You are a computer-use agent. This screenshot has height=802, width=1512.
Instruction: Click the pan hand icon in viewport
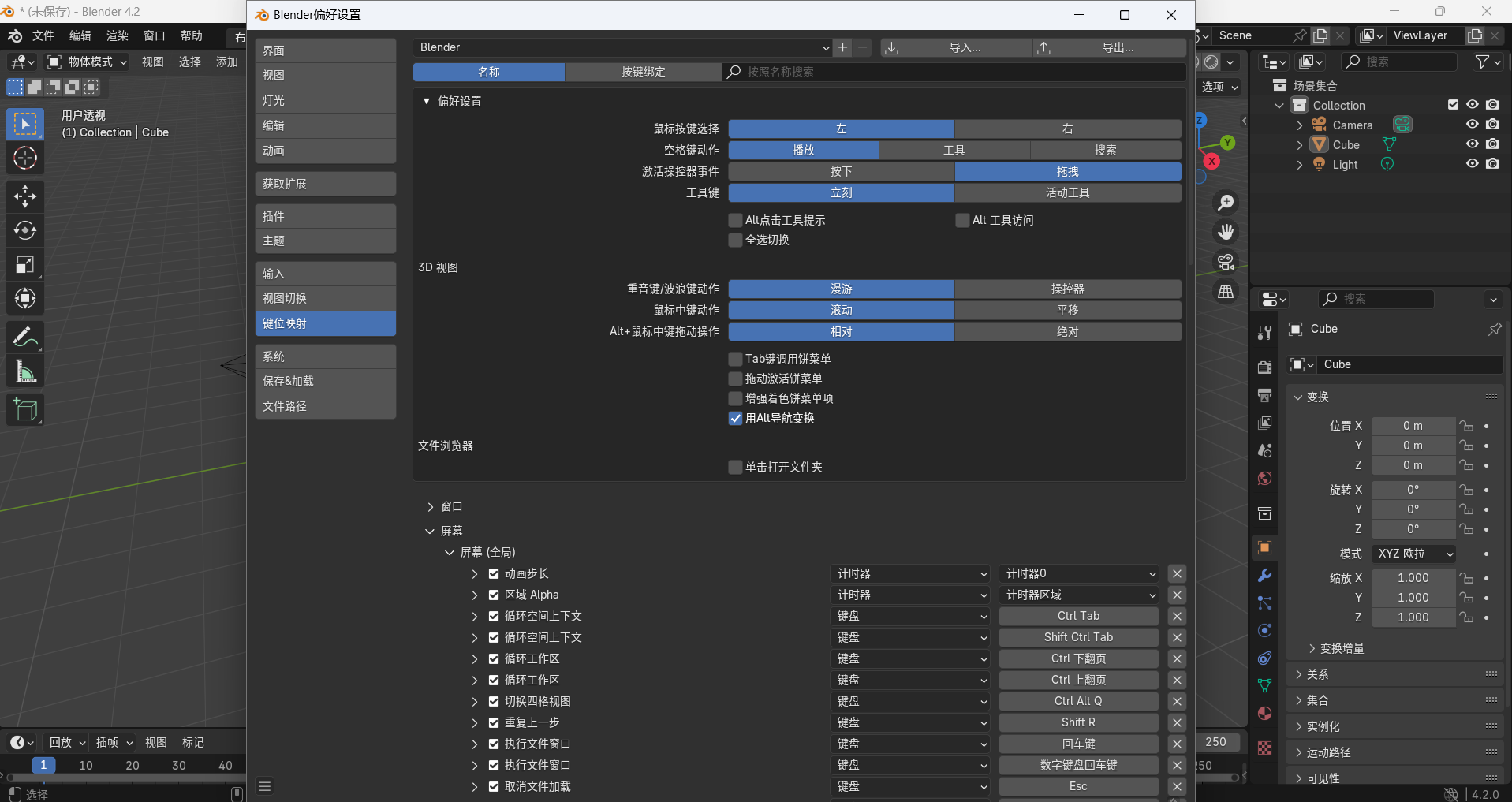click(x=1226, y=232)
